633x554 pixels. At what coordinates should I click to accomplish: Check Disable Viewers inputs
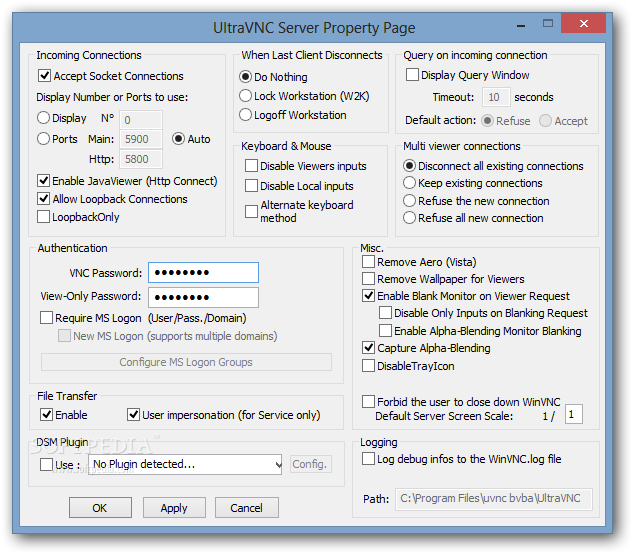click(x=251, y=166)
